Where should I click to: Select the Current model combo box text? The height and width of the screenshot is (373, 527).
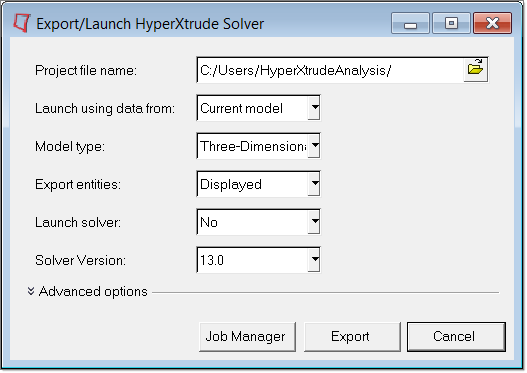pyautogui.click(x=241, y=109)
